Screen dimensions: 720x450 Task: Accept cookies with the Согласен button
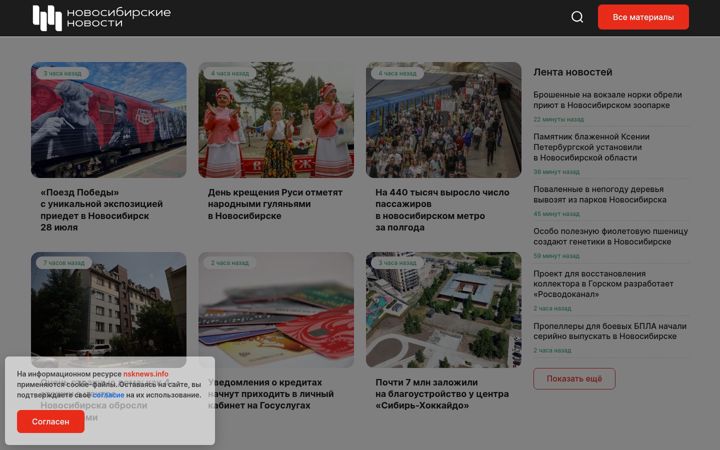pos(51,422)
